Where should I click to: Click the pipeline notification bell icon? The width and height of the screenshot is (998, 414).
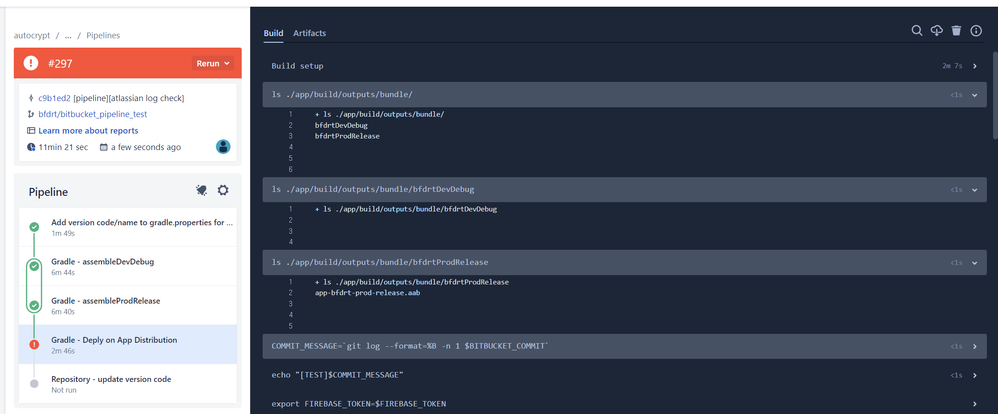coord(202,190)
